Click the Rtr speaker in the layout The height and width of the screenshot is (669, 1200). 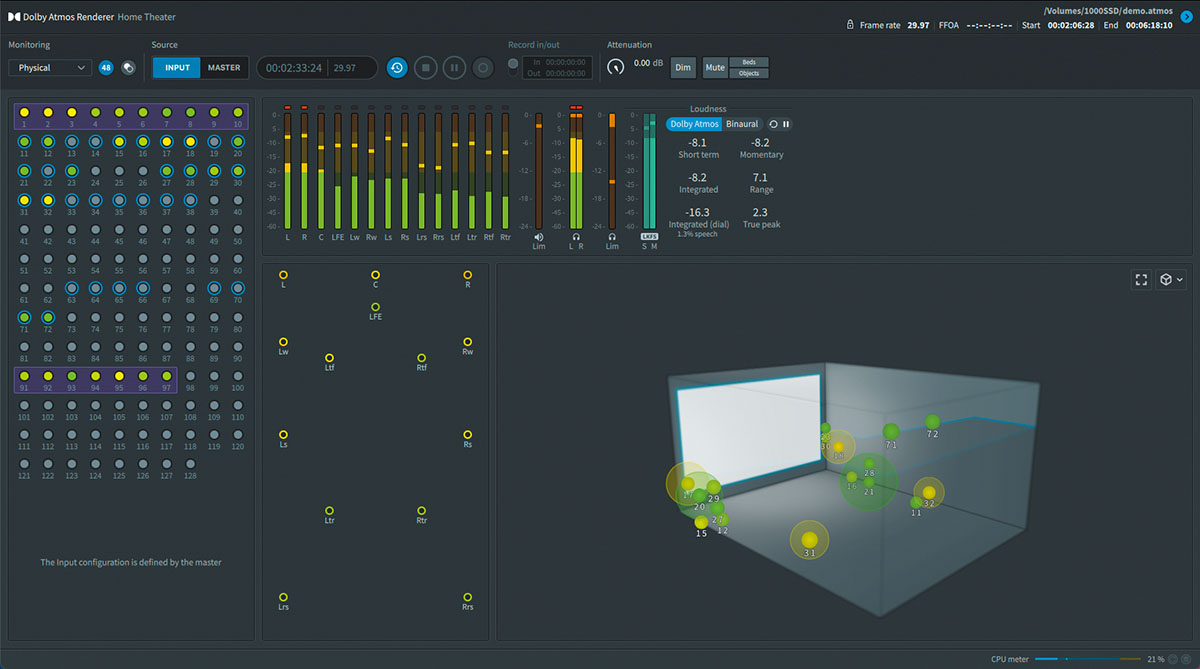click(421, 510)
